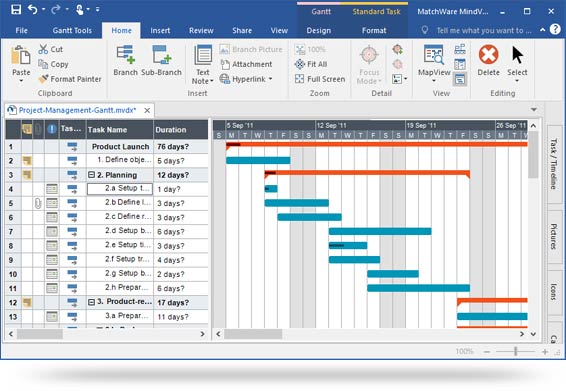Open the Icons side panel

pyautogui.click(x=554, y=292)
